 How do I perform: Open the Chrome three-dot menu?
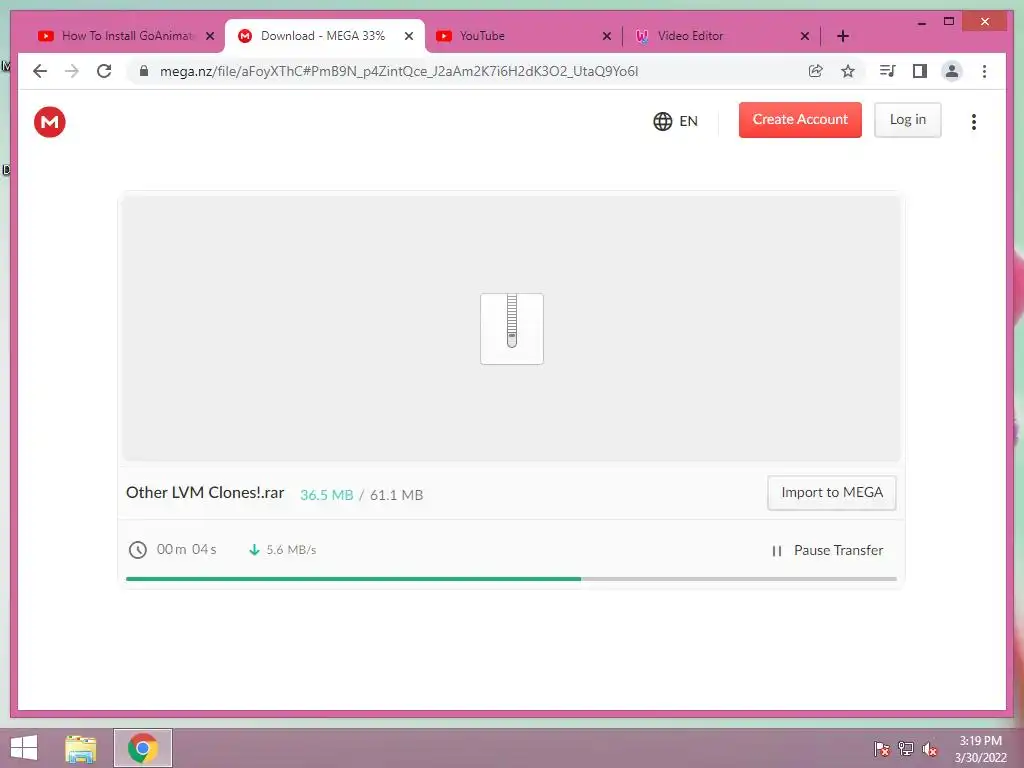tap(984, 71)
